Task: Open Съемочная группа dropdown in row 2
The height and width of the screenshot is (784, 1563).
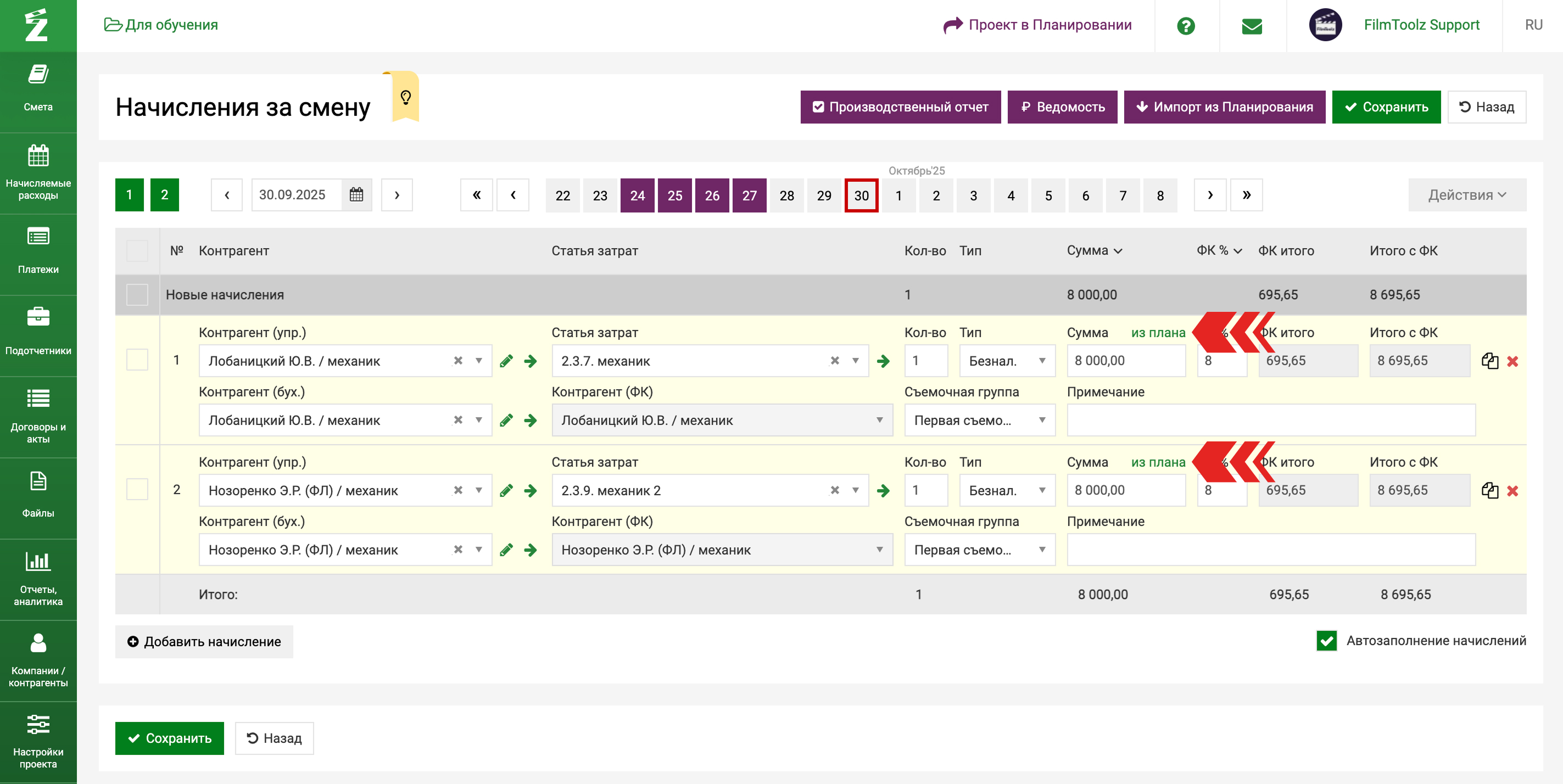Action: coord(979,550)
